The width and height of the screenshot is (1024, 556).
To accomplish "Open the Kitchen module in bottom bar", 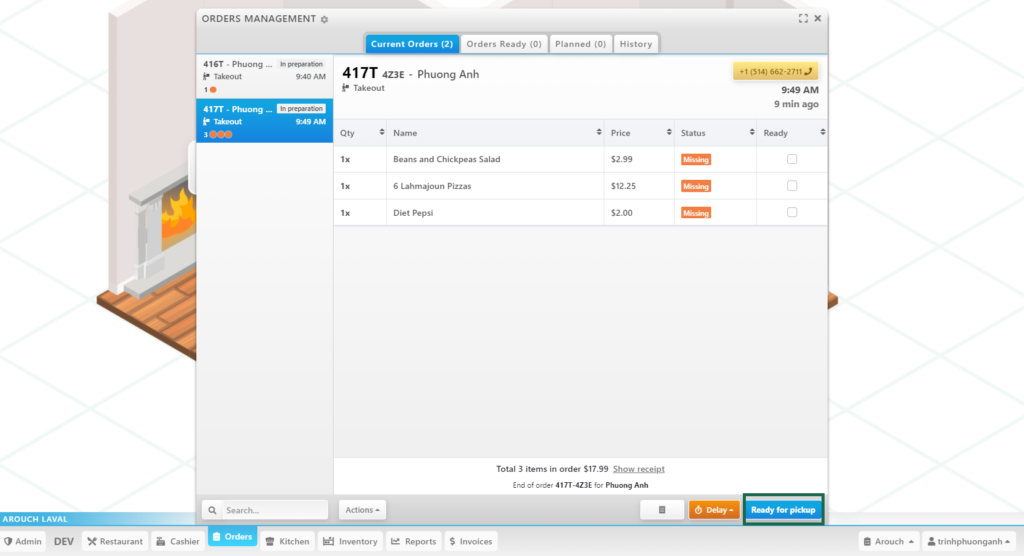I will tap(286, 541).
